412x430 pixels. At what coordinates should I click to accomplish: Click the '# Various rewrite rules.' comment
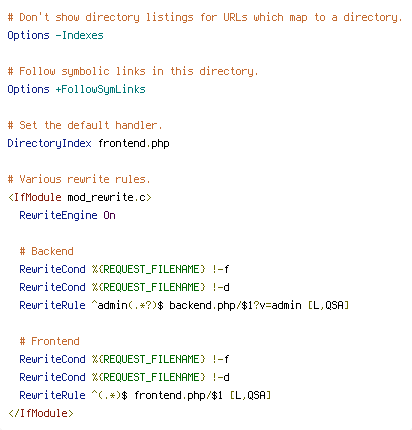coord(79,179)
